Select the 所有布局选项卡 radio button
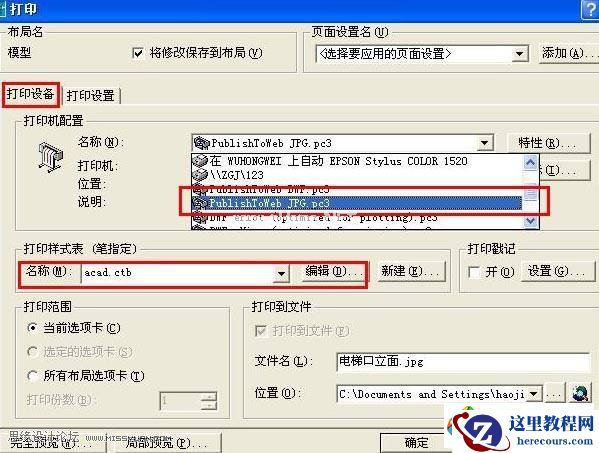This screenshot has height=453, width=599. 33,376
